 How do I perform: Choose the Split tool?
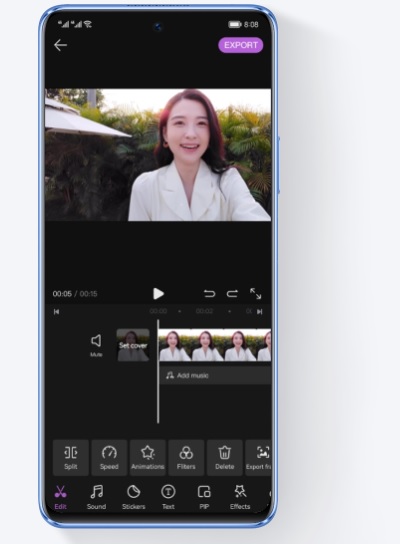71,458
